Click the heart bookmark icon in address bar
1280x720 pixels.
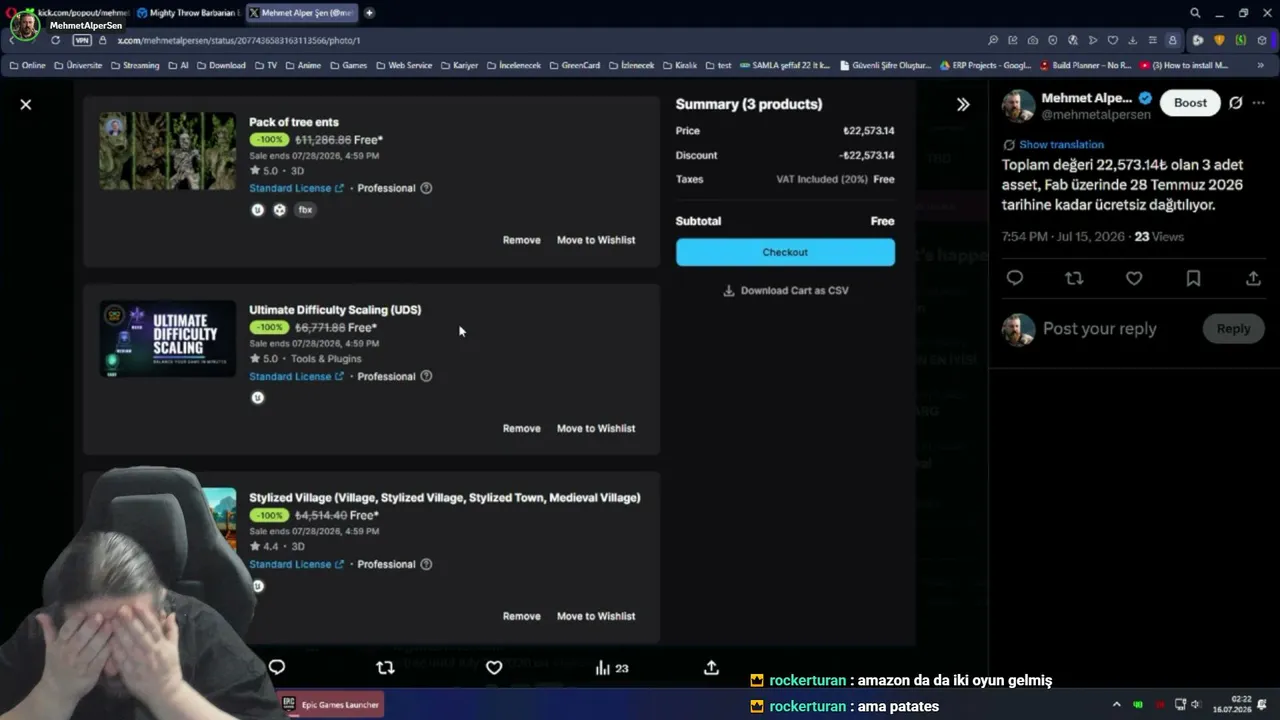pyautogui.click(x=1112, y=40)
